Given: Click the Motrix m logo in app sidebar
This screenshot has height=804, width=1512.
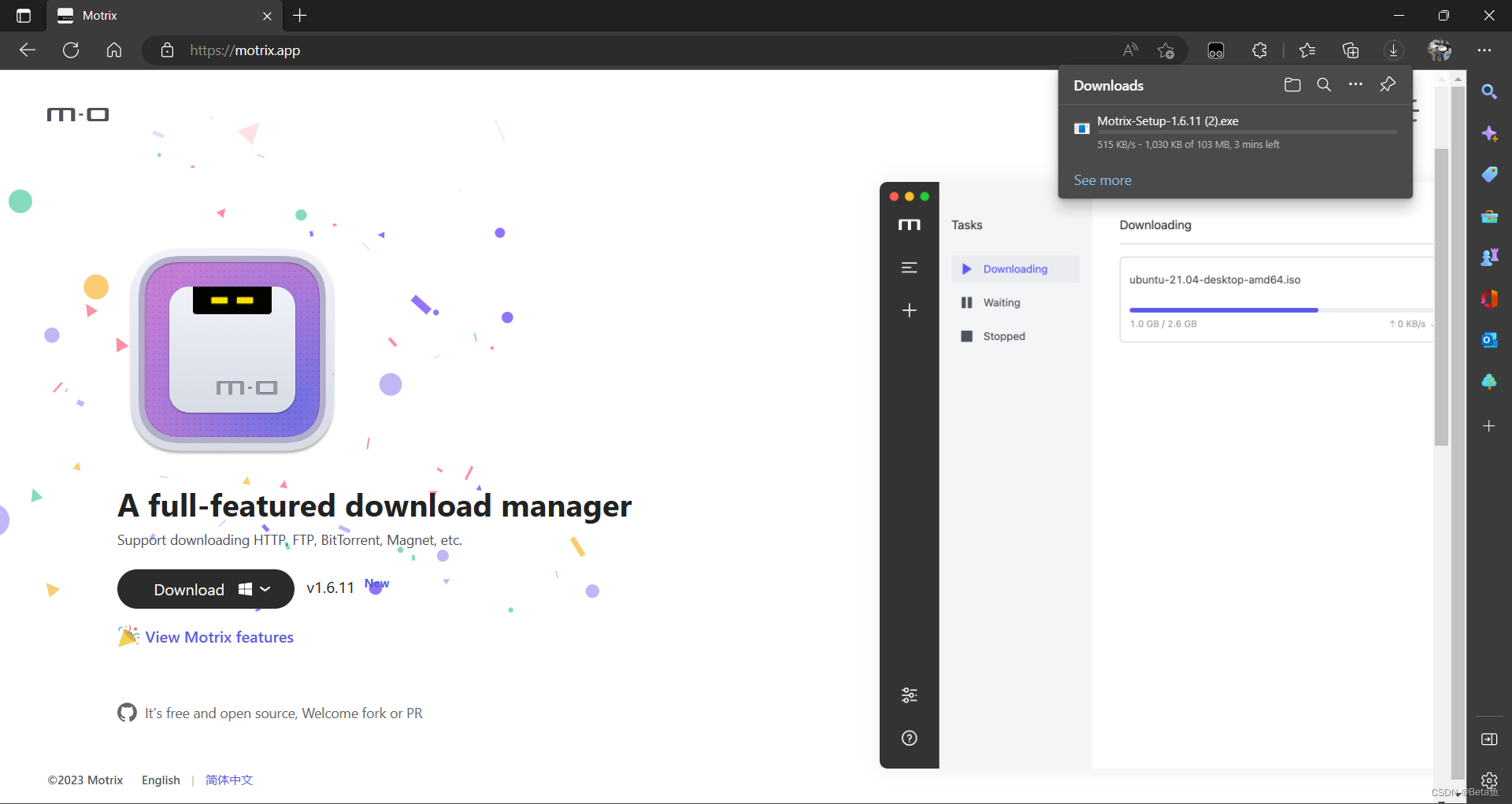Looking at the screenshot, I should (x=910, y=225).
